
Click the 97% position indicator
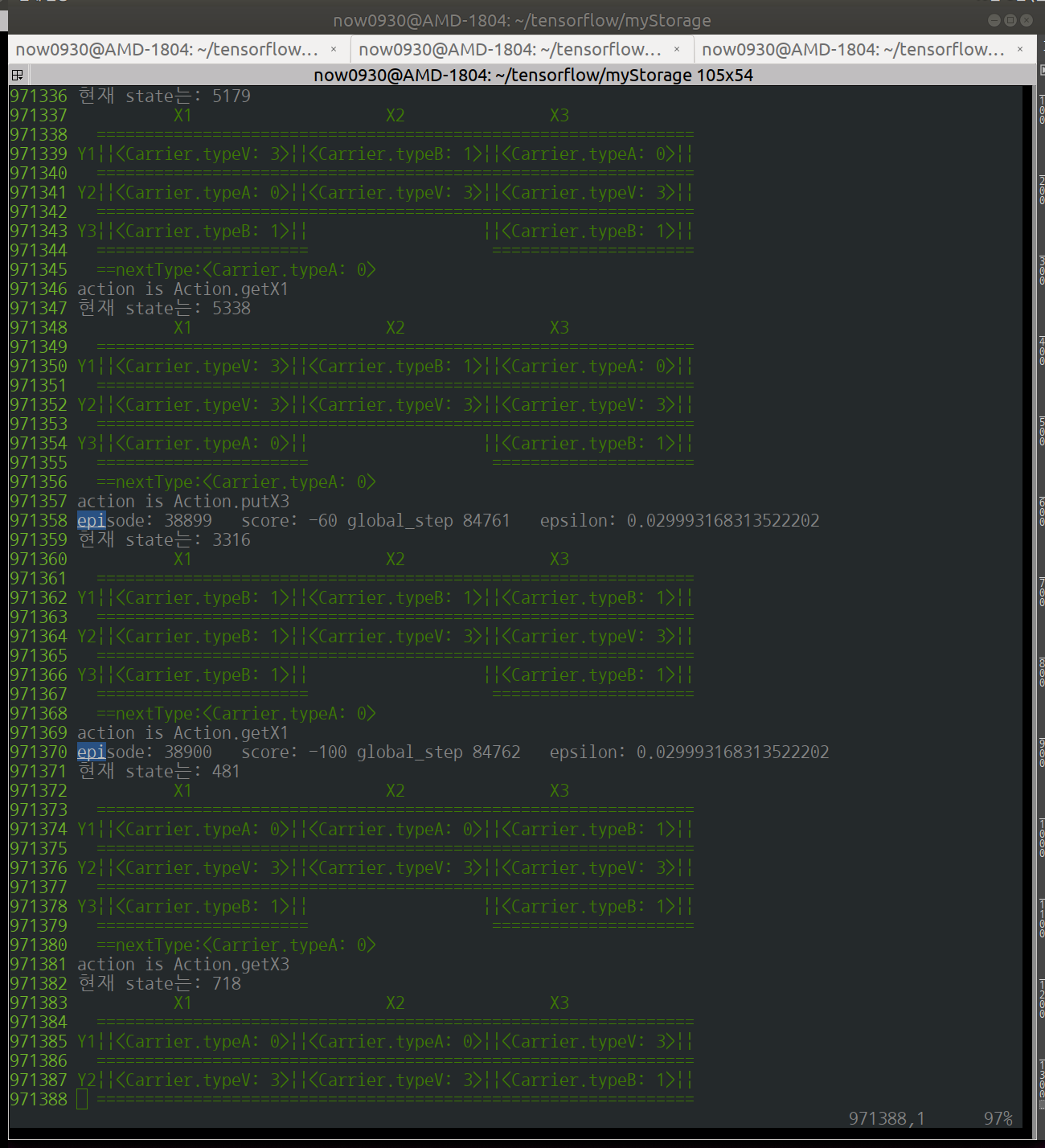pos(998,1118)
